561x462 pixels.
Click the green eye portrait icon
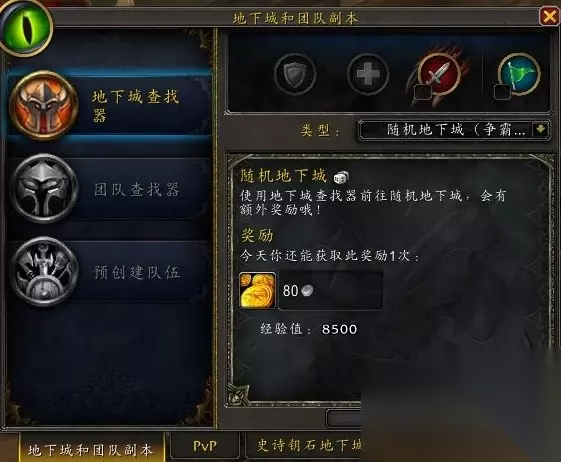(x=26, y=29)
